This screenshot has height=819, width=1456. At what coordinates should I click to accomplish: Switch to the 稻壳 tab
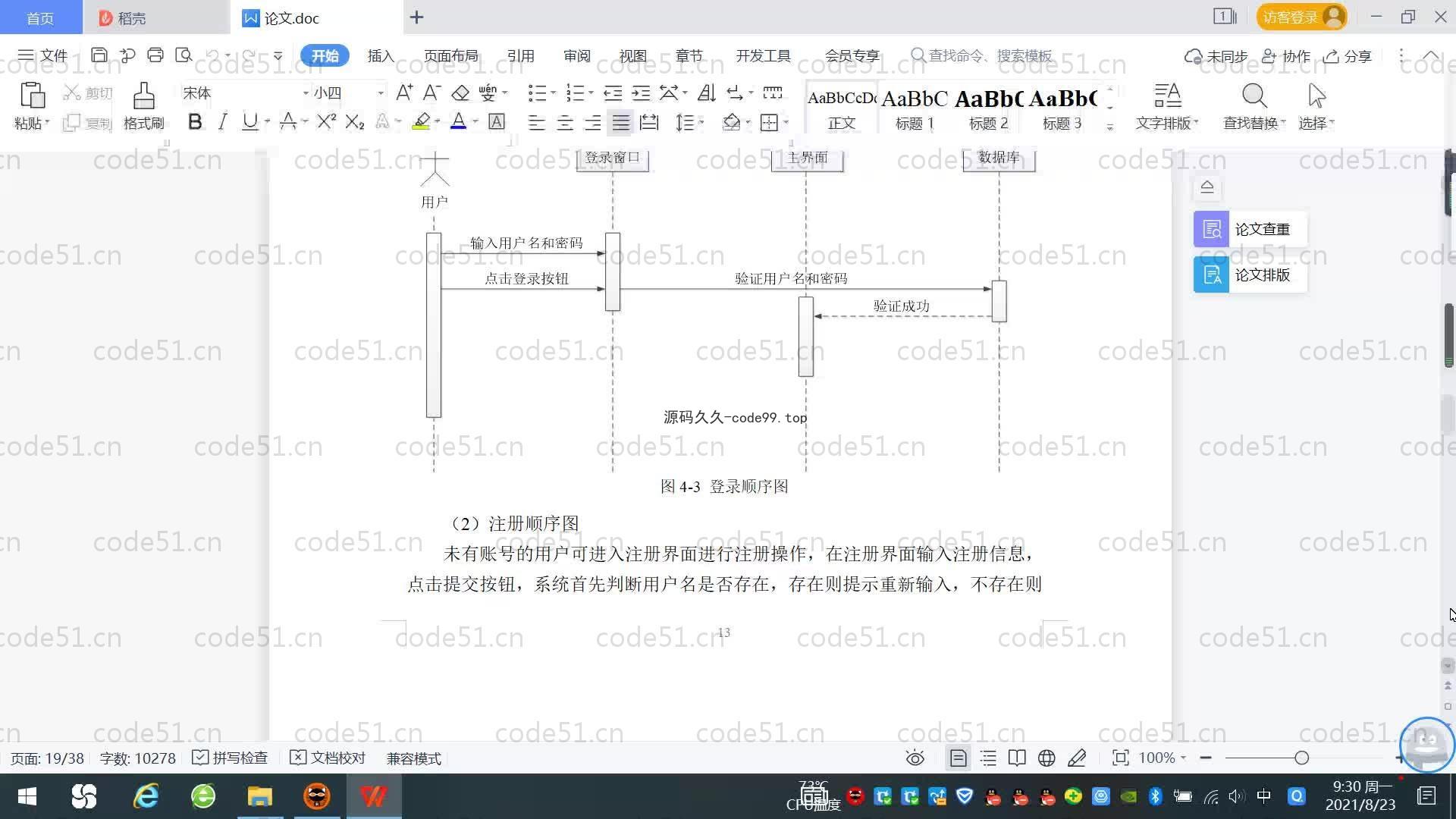click(155, 17)
